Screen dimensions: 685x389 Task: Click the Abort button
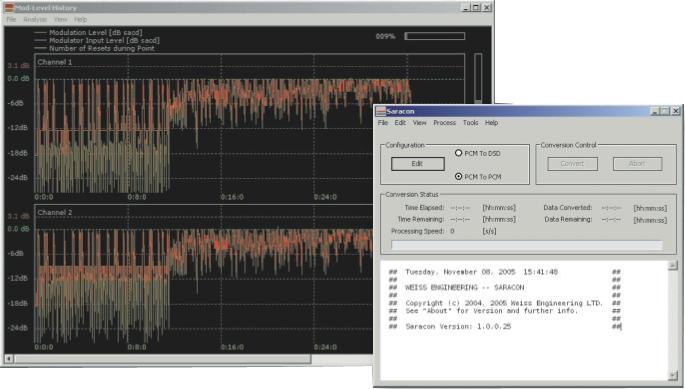[x=637, y=164]
